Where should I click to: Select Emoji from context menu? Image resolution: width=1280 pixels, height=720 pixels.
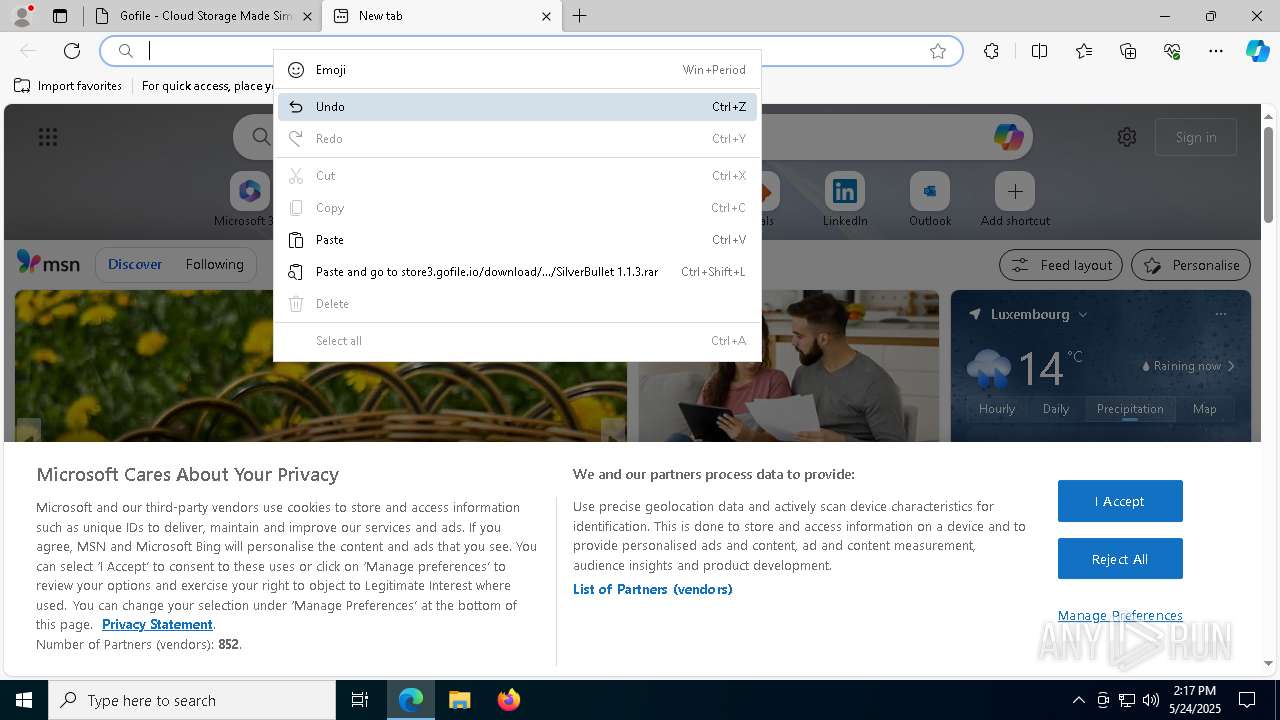(x=517, y=70)
